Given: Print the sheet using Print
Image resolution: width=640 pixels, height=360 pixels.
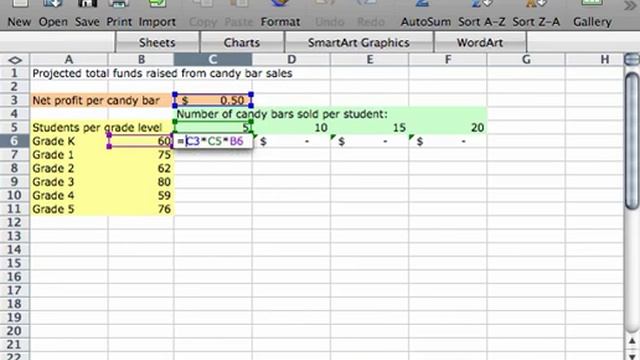Looking at the screenshot, I should click(119, 15).
